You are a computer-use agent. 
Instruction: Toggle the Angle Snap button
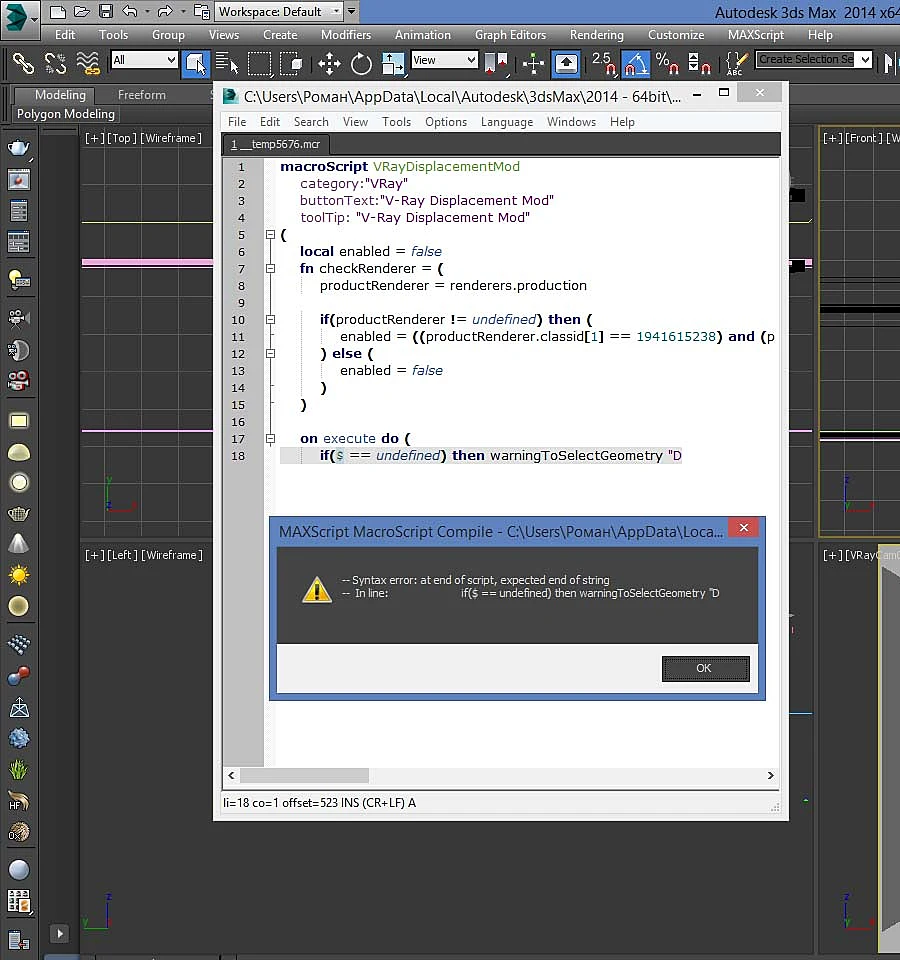[636, 63]
